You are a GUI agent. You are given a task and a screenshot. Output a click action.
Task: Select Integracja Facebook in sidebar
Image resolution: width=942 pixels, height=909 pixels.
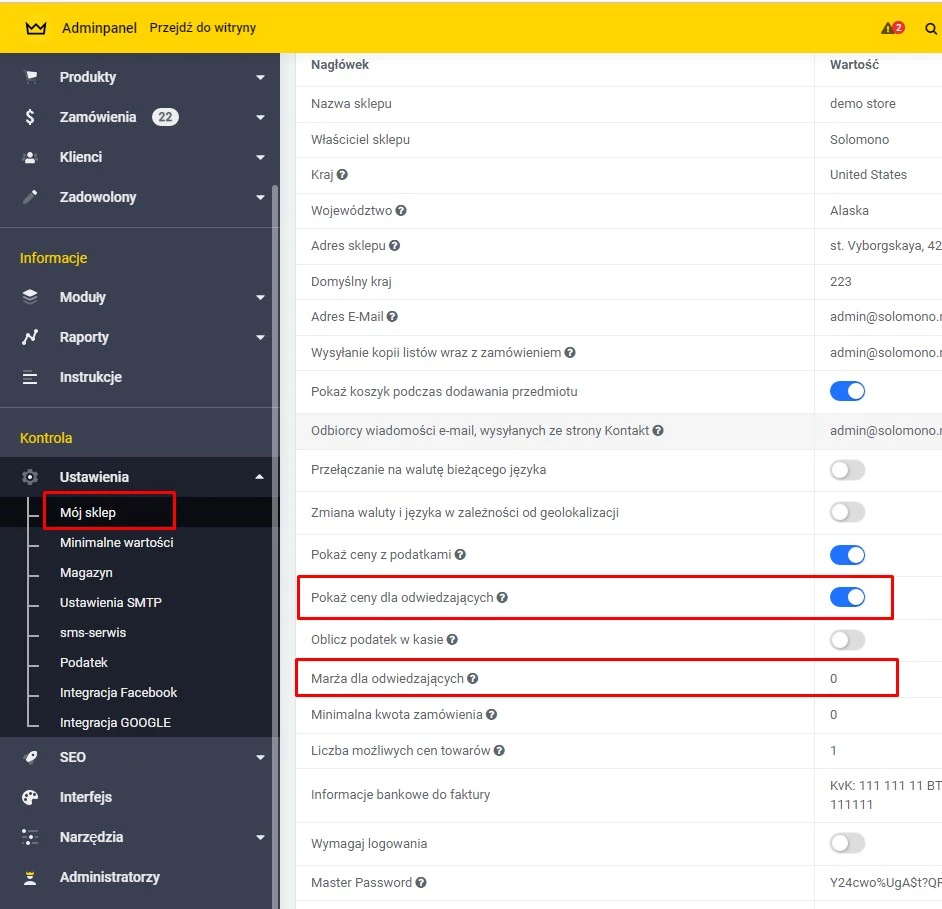coord(118,693)
